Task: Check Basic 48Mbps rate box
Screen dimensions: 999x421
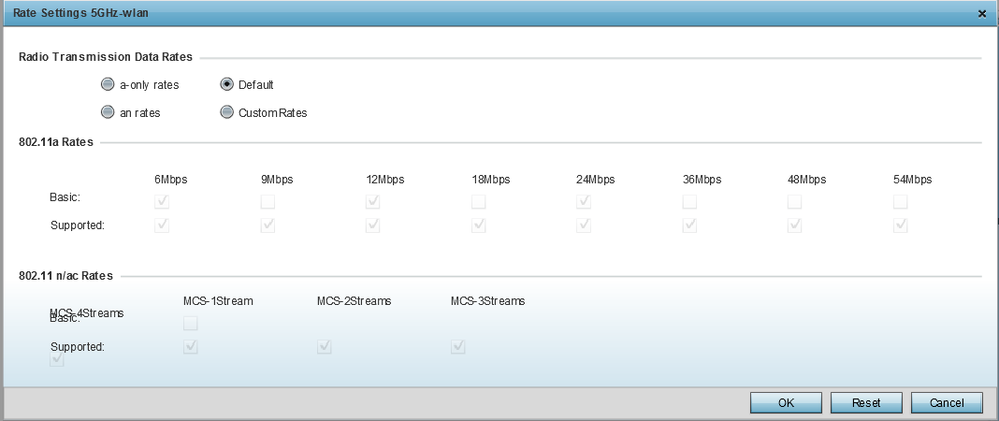Action: pos(795,202)
